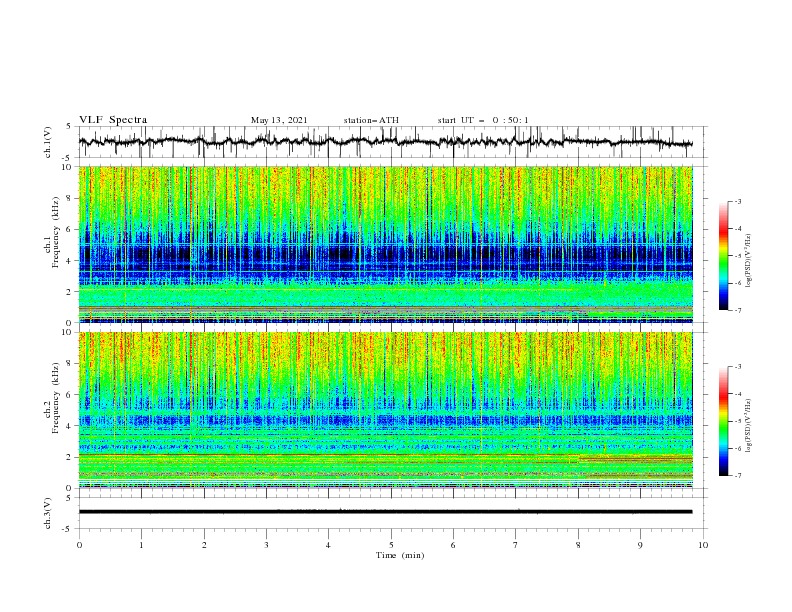Click the ch.1 spectrogram panel

pos(386,244)
